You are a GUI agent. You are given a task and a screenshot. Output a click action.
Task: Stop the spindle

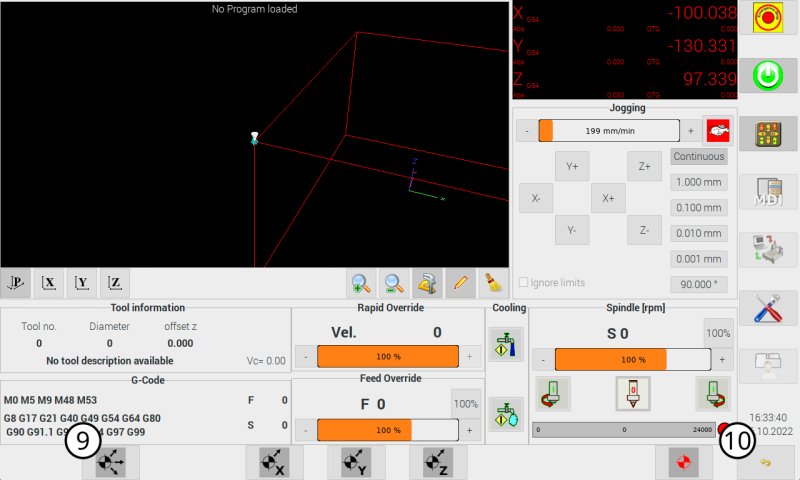coord(632,393)
